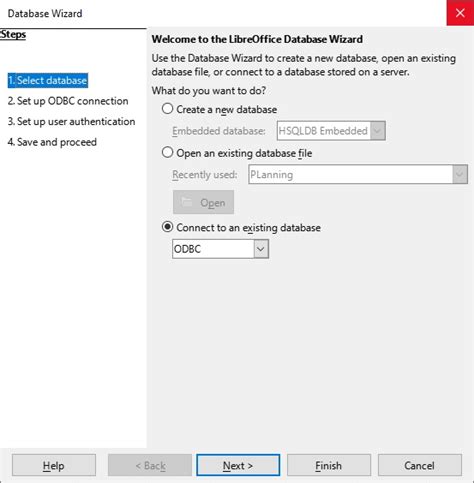Screen dimensions: 474x483
Task: Open Set up user authentication step
Action: tap(71, 122)
